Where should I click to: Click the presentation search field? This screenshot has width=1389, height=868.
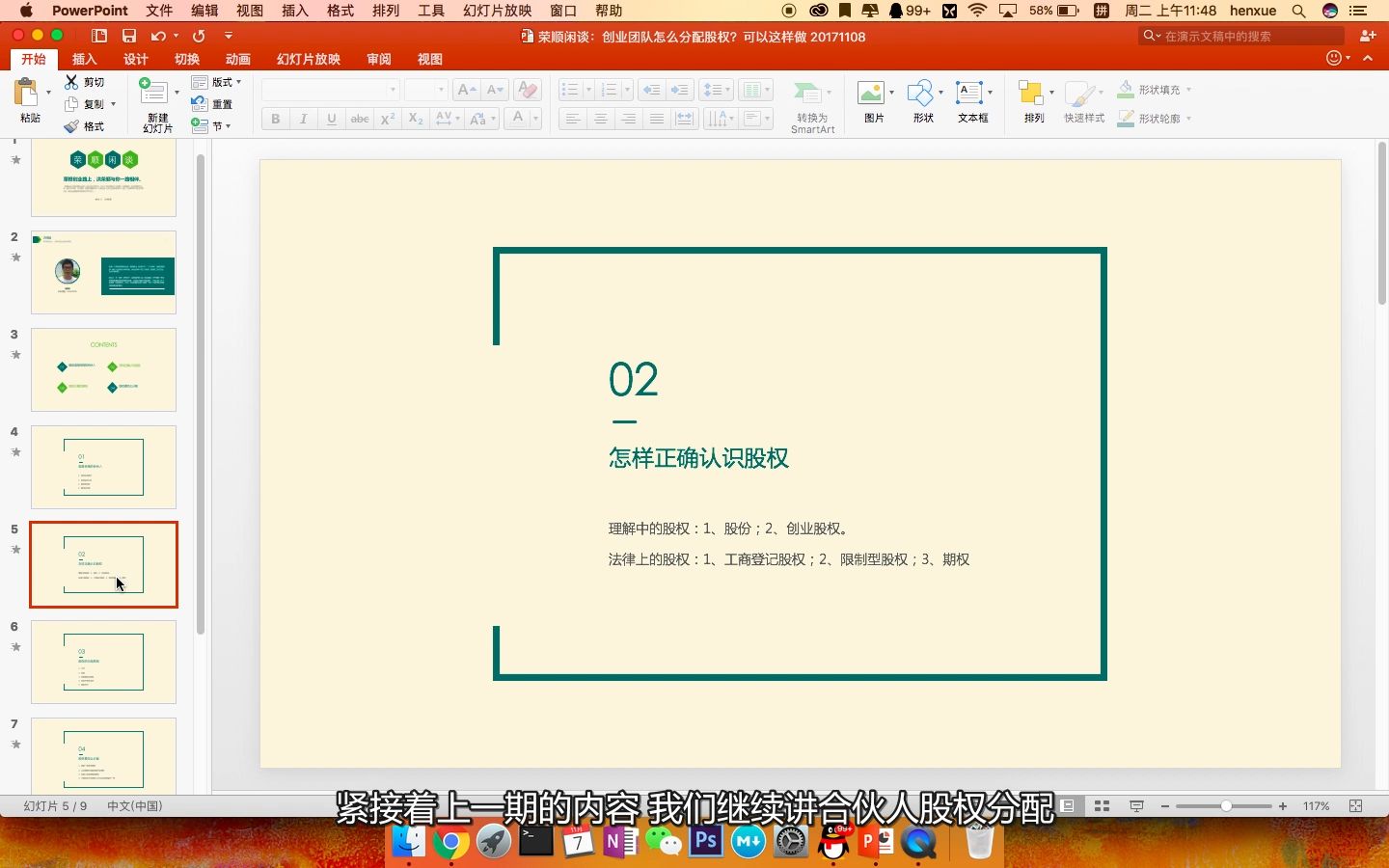click(x=1241, y=36)
